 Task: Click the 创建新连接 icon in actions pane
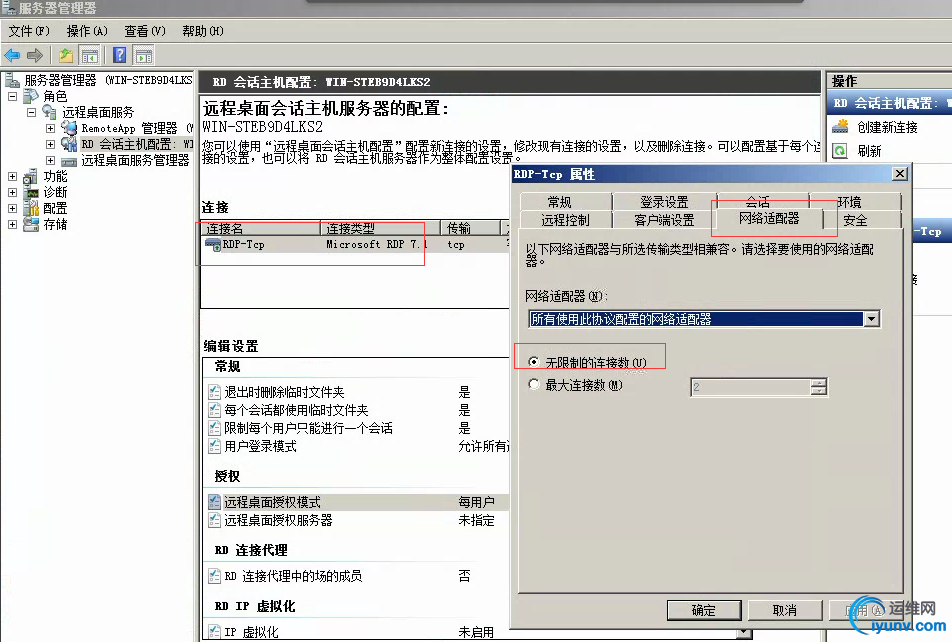[x=840, y=127]
